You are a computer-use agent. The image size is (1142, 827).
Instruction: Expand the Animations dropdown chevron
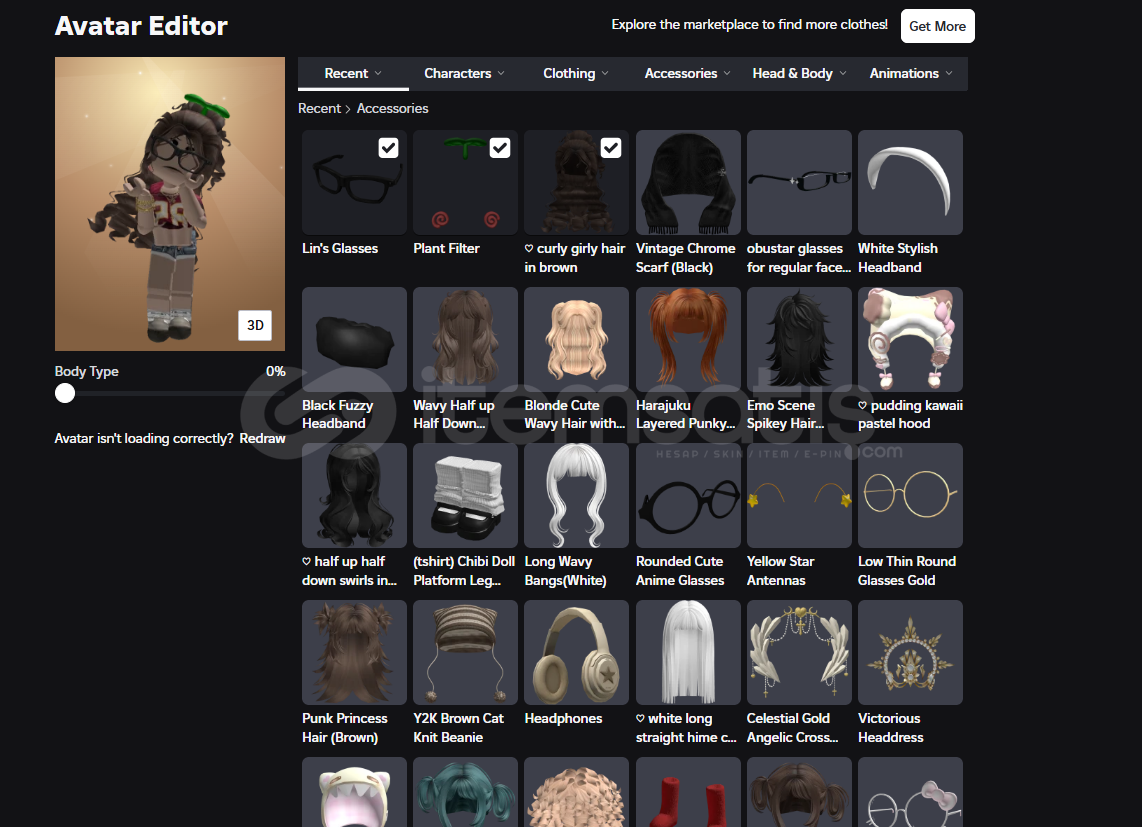tap(949, 74)
